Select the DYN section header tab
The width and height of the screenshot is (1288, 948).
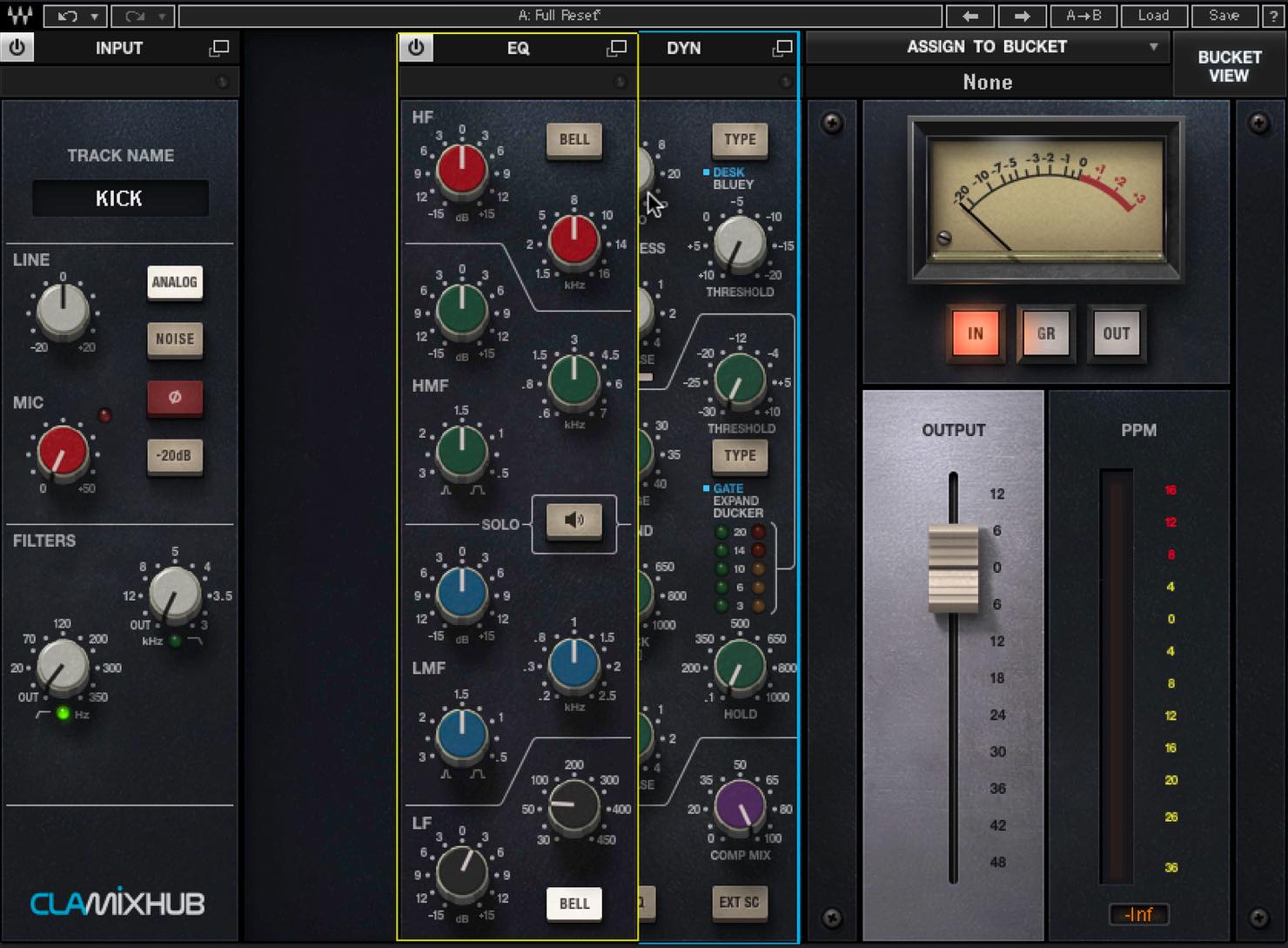coord(684,49)
